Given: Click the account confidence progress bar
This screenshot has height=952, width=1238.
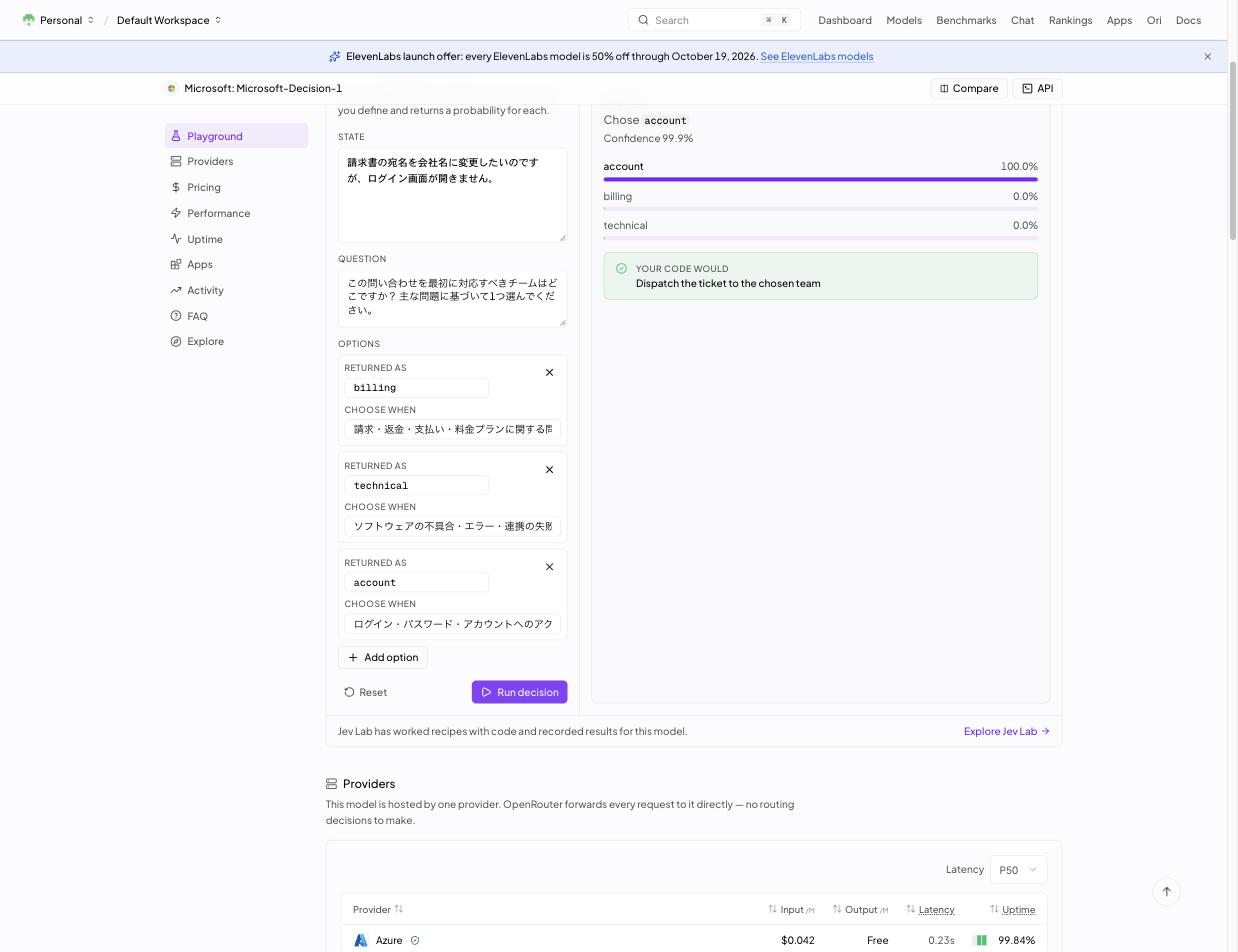Looking at the screenshot, I should pyautogui.click(x=820, y=179).
